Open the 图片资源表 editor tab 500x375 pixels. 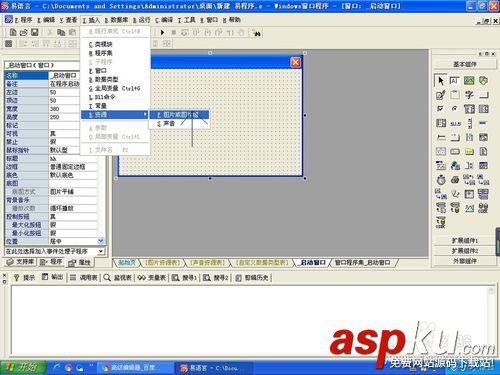tap(162, 263)
